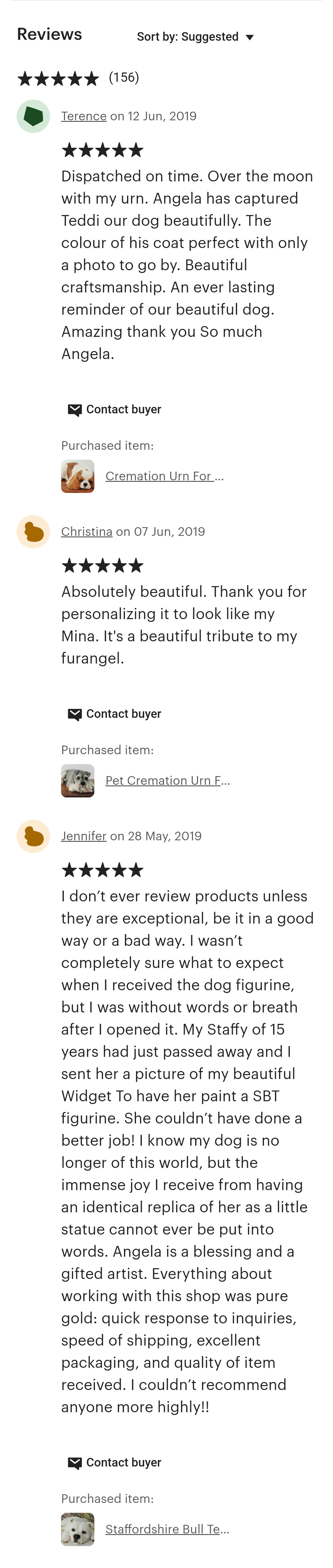The width and height of the screenshot is (333, 1568).
Task: Click Terence's green avatar icon
Action: [33, 116]
